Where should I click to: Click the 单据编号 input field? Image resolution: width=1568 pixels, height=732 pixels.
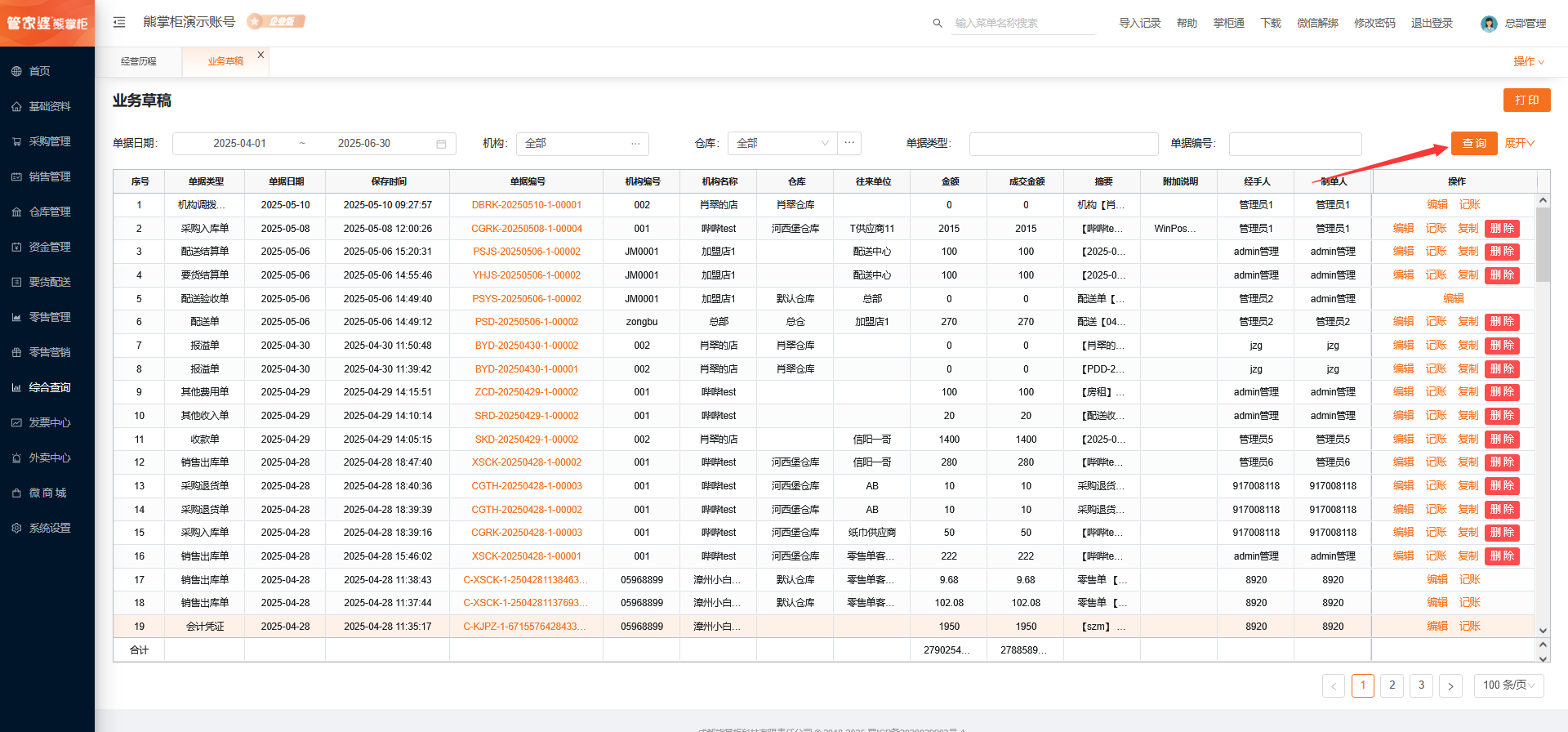1294,144
